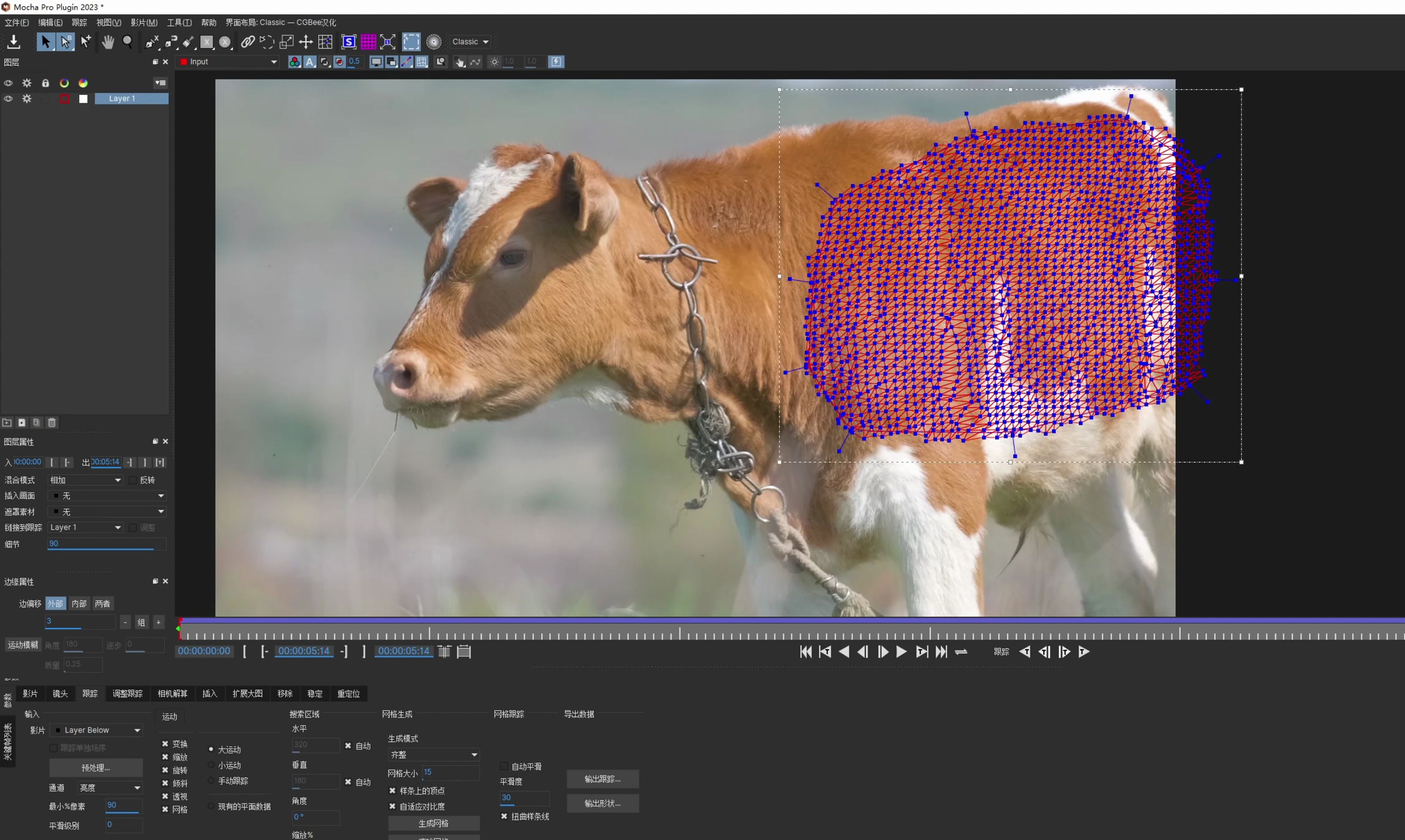1405x840 pixels.
Task: Select the Hand pan tool
Action: 108,41
